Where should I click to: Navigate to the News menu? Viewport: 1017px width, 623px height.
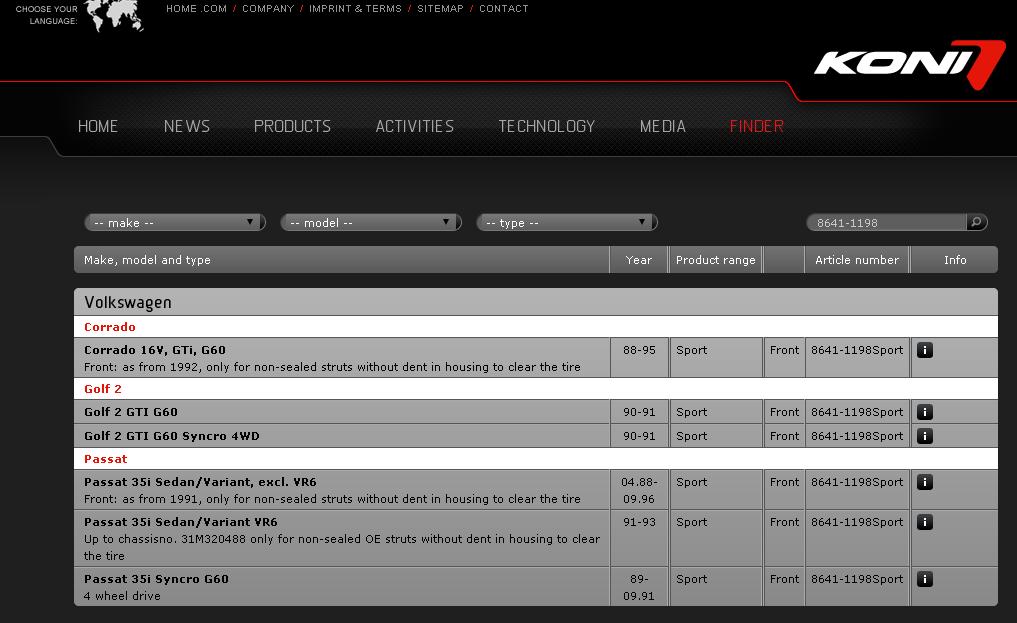187,126
